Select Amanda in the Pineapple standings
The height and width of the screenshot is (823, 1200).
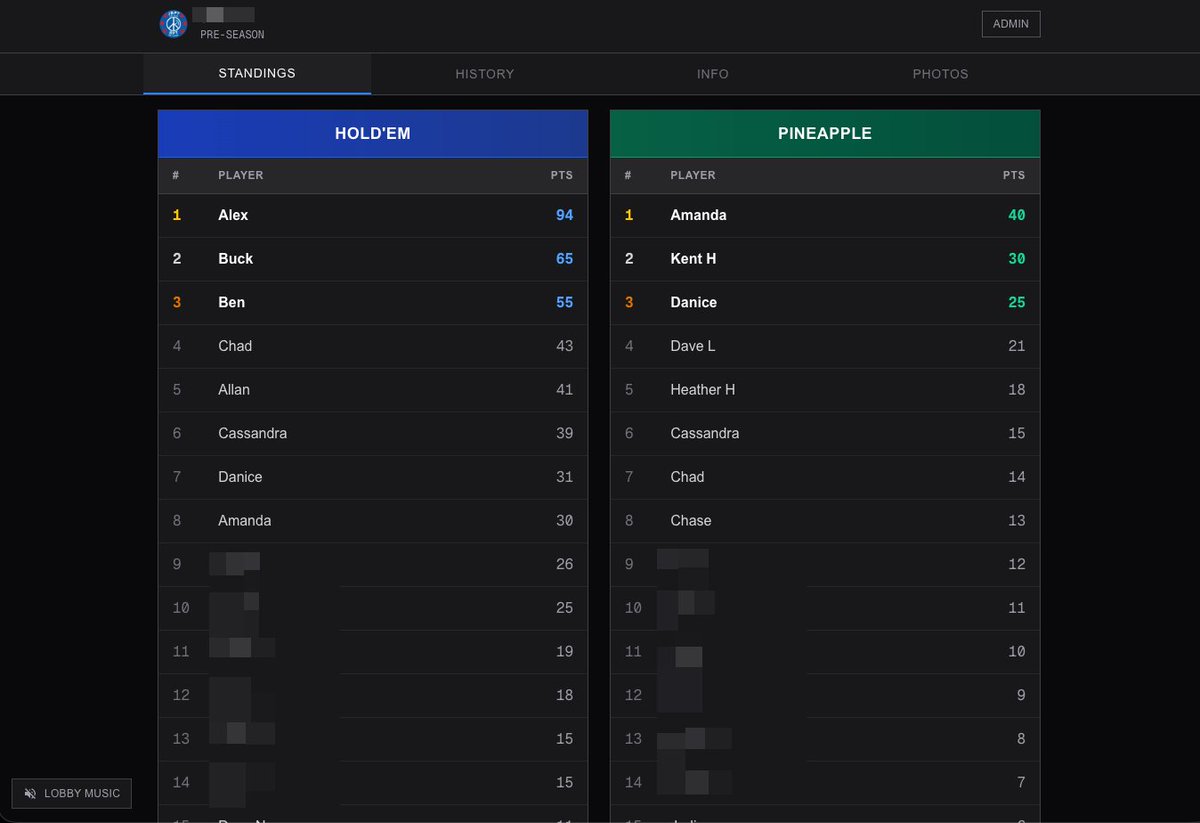pos(825,215)
